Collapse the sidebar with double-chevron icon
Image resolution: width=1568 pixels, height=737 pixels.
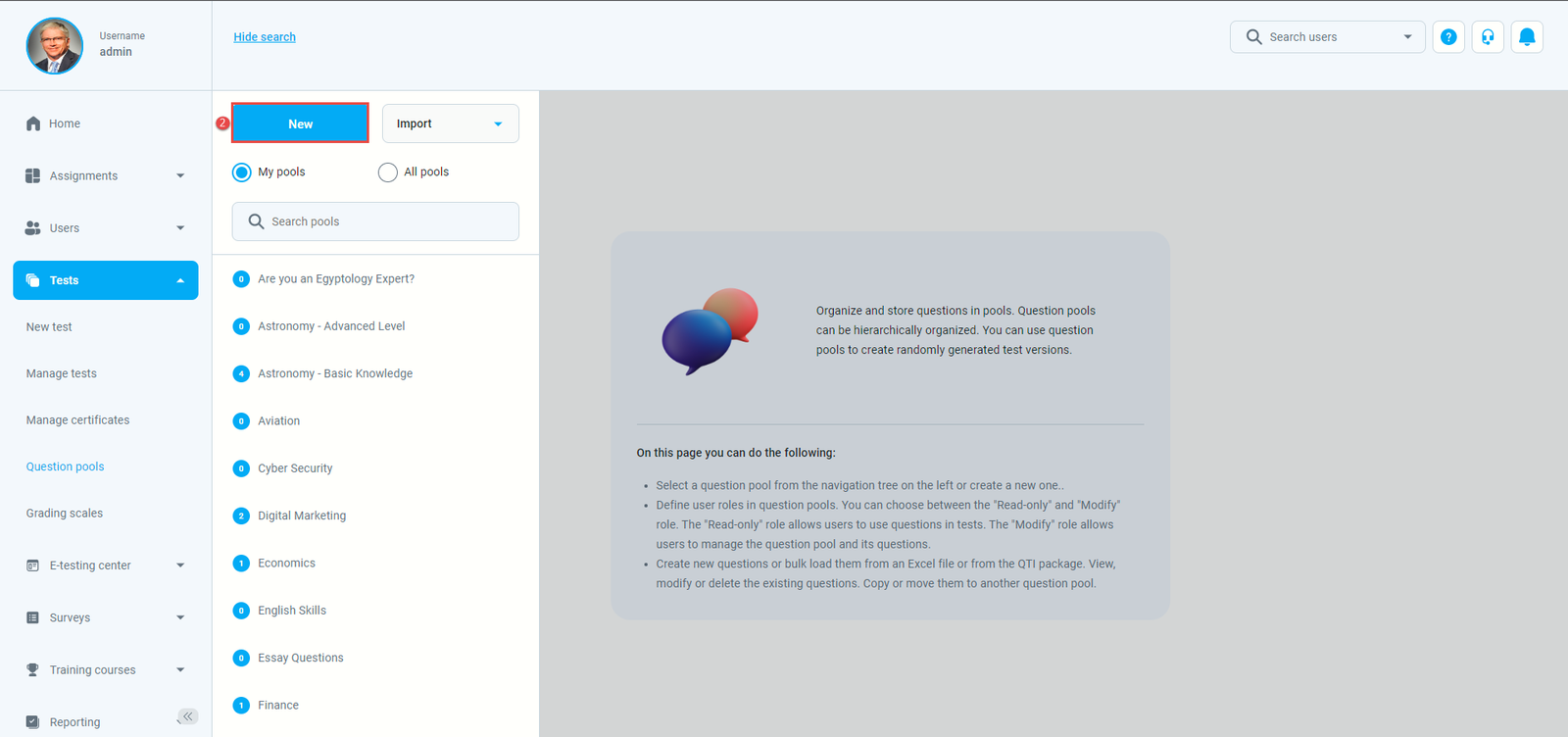188,716
